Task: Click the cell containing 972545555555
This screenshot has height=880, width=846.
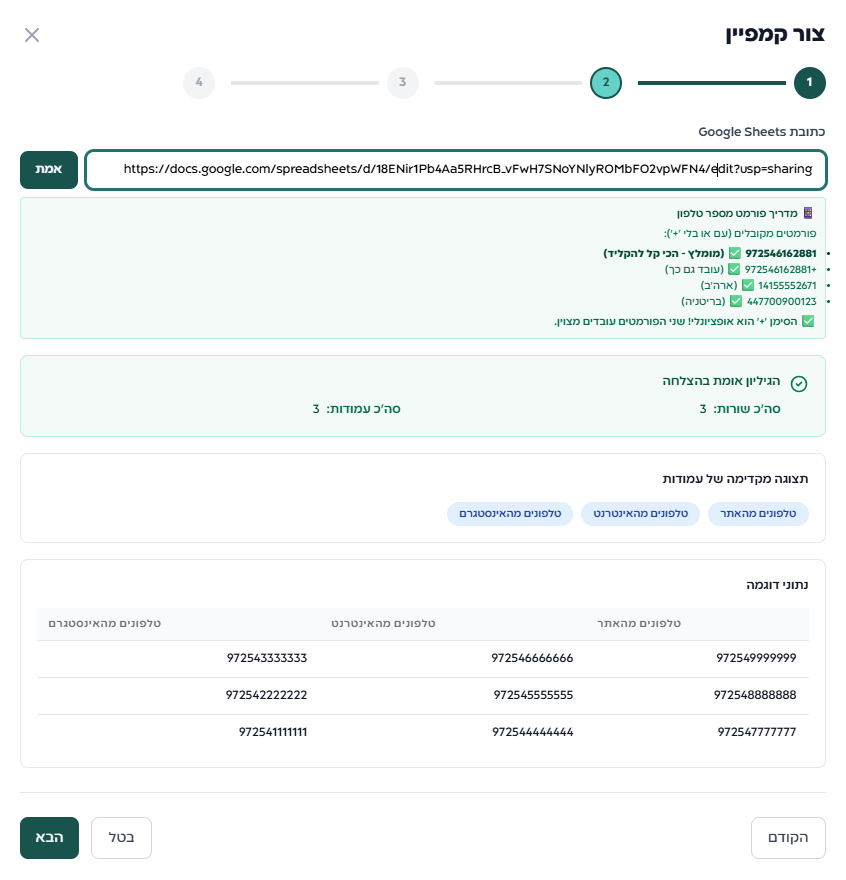Action: tap(532, 695)
